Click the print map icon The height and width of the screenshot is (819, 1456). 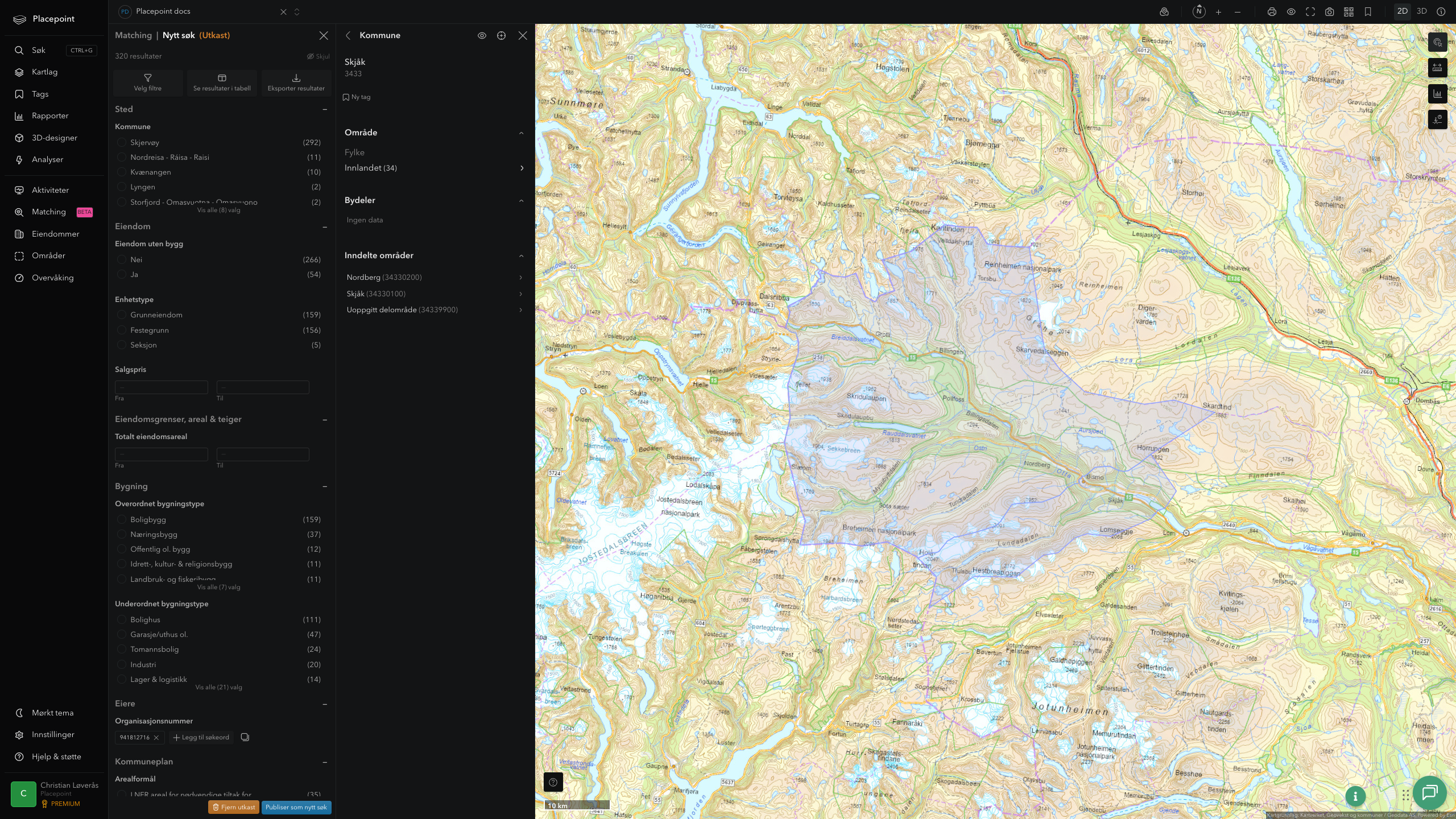point(1272,12)
